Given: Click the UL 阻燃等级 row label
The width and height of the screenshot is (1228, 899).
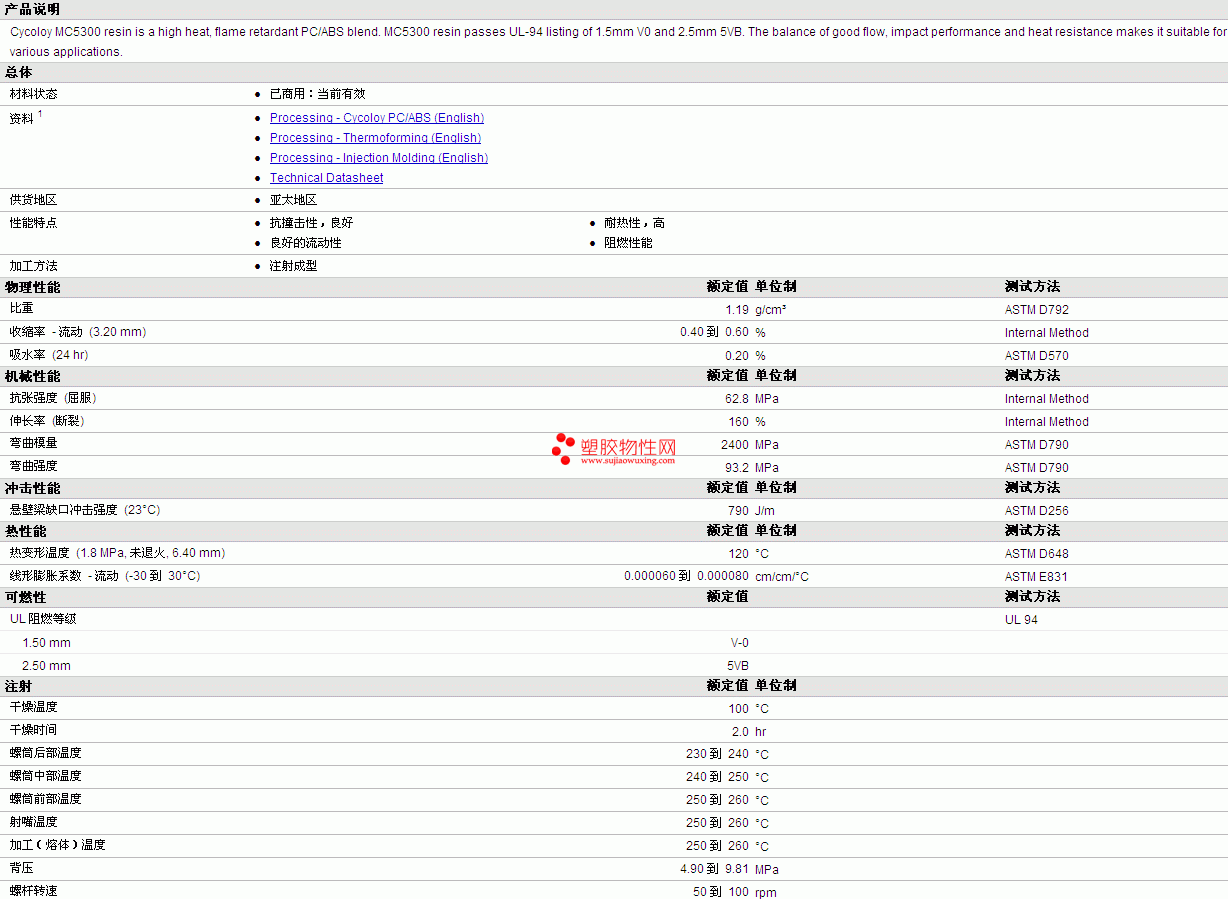Looking at the screenshot, I should click(43, 619).
